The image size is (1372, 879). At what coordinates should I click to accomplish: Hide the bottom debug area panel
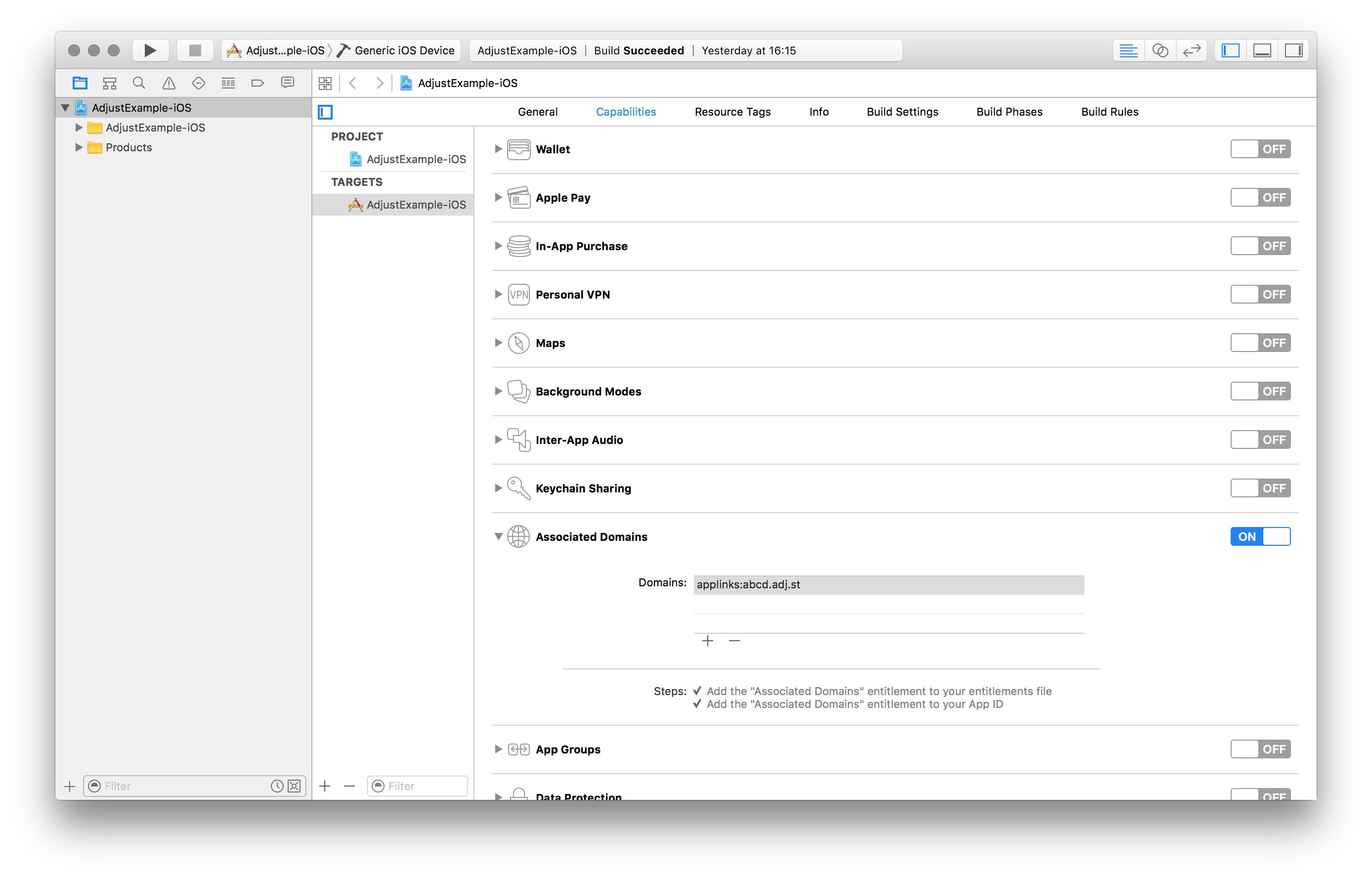pyautogui.click(x=1262, y=50)
